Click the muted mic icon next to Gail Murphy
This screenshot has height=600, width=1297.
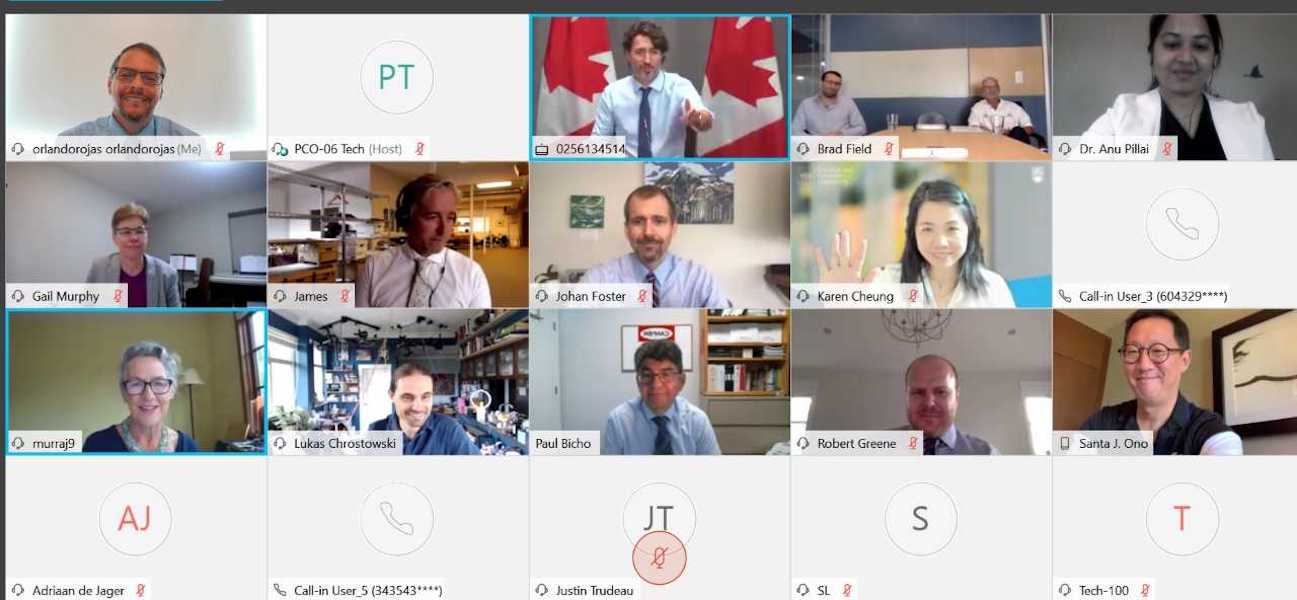point(117,296)
